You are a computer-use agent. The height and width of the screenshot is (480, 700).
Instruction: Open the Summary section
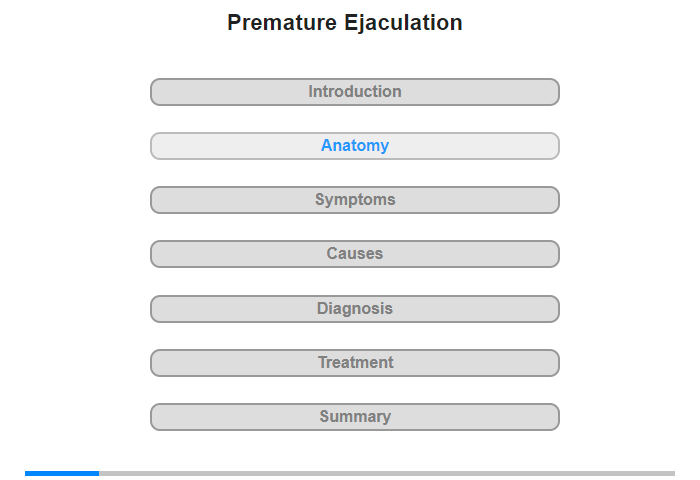354,417
